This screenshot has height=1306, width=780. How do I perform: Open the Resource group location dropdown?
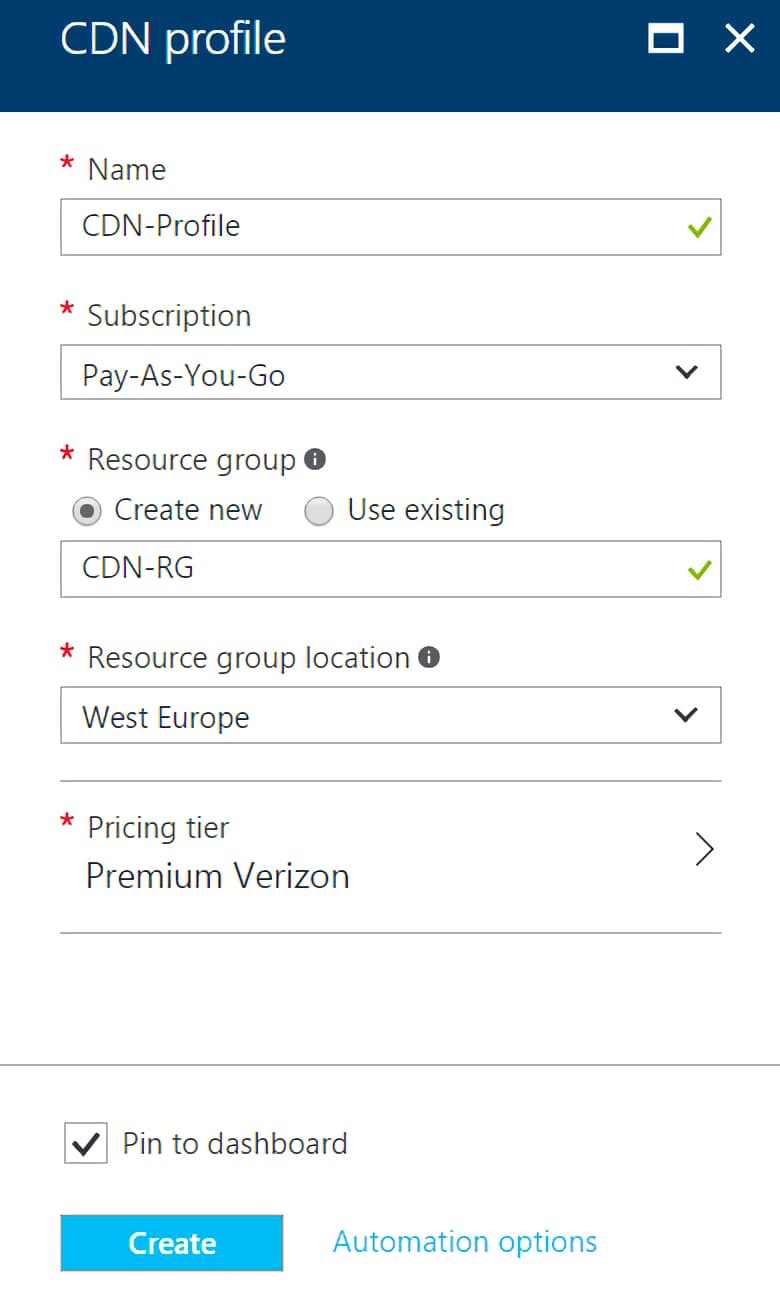390,714
